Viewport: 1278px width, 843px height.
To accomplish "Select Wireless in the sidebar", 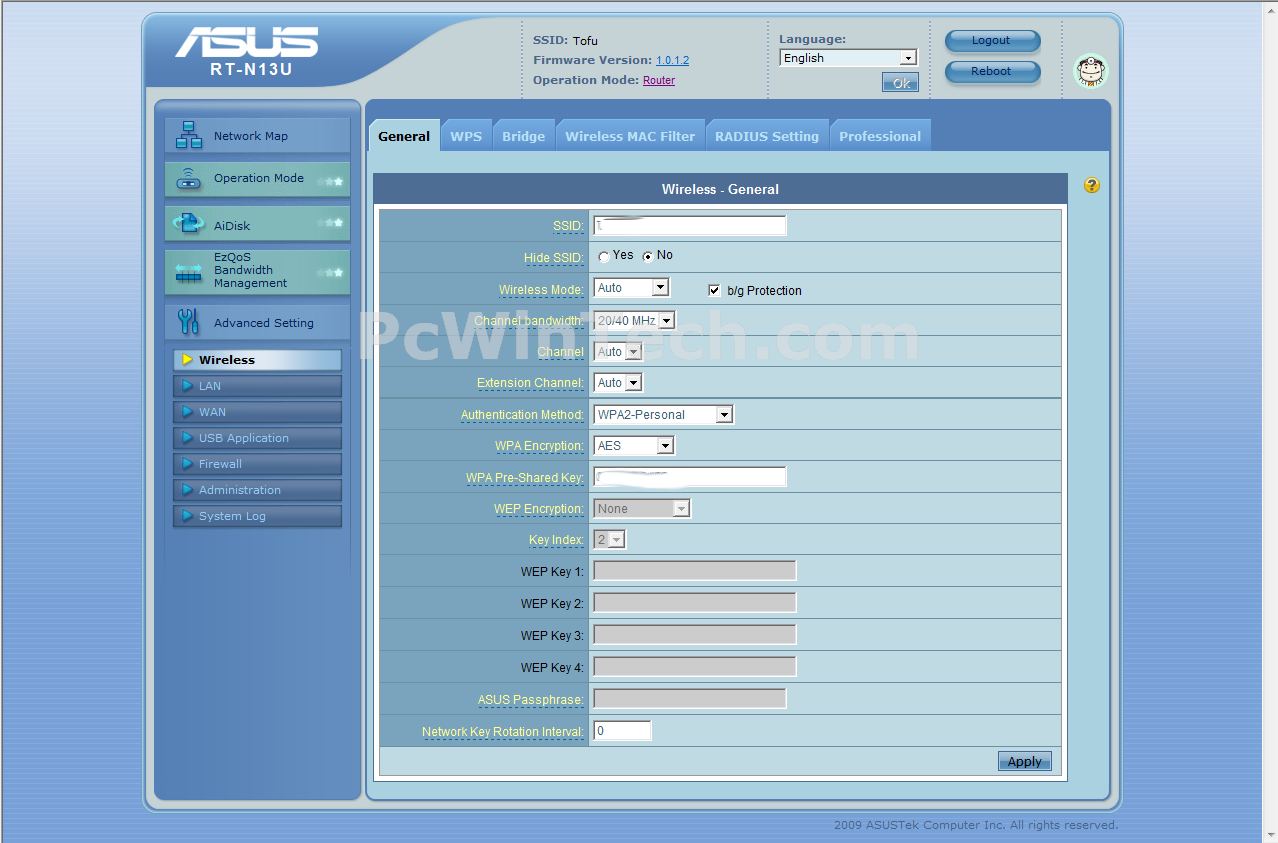I will point(257,360).
